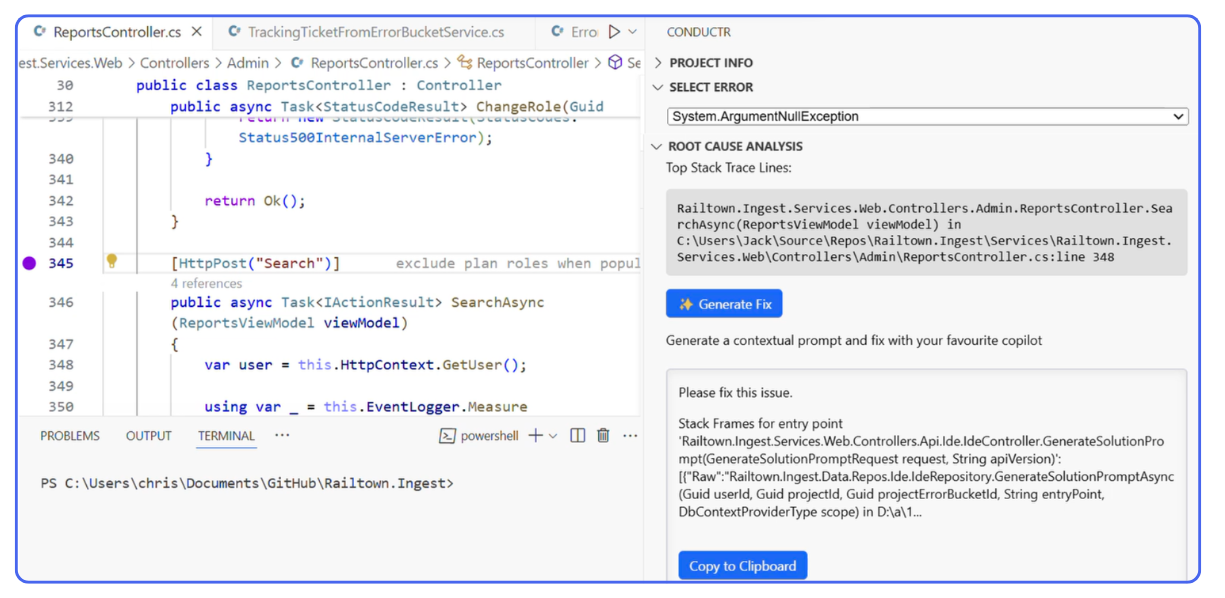
Task: Click the kill terminal trash icon
Action: point(603,435)
